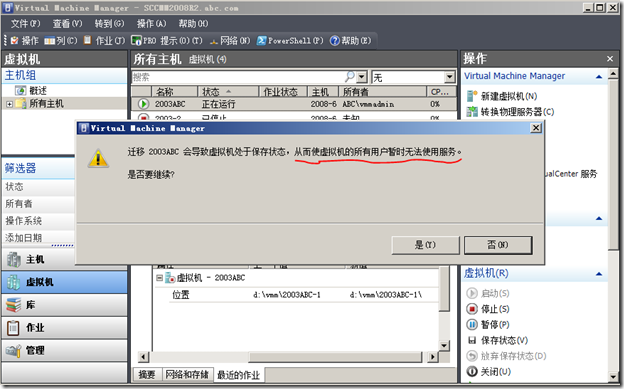Click up arrow of actions pane scrollbar
624x389 pixels.
613,74
